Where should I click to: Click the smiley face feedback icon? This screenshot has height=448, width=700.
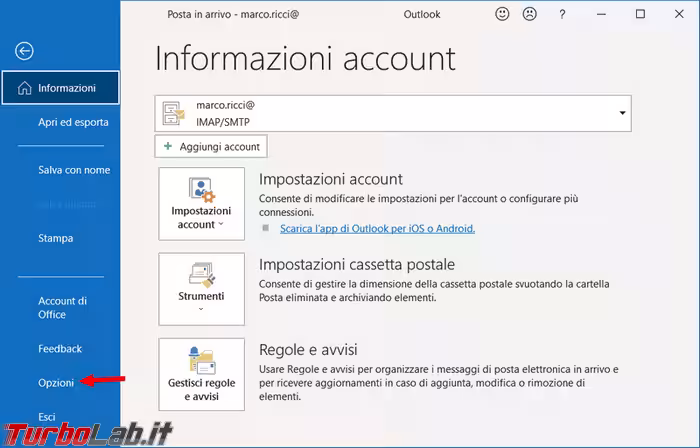[x=502, y=14]
